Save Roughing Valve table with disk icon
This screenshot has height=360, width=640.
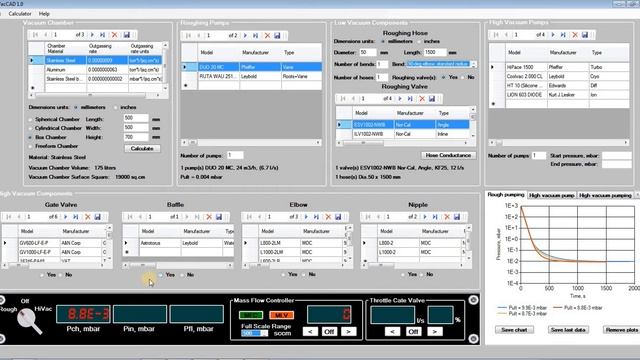[x=432, y=99]
